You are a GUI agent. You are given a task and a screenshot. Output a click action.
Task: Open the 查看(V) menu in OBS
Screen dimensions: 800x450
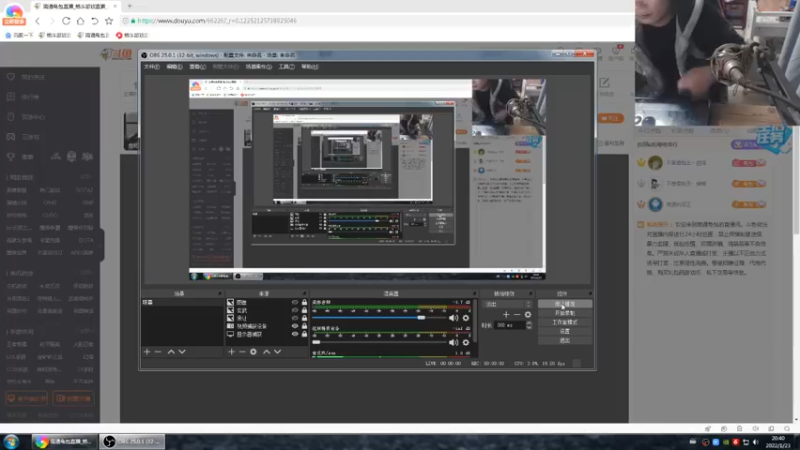pos(197,67)
